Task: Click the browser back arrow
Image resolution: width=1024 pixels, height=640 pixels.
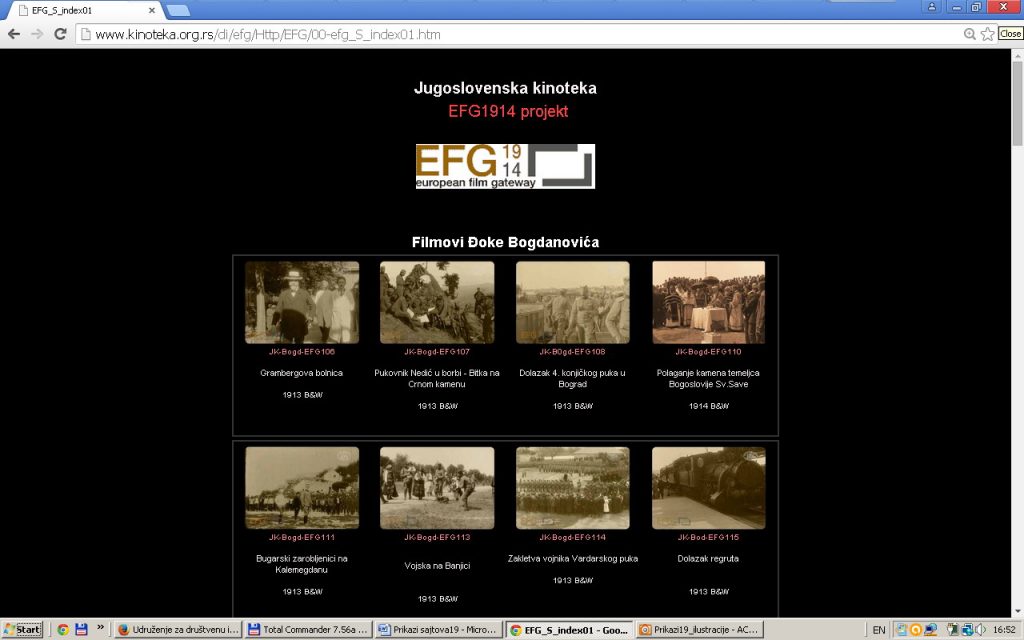Action: tap(14, 34)
